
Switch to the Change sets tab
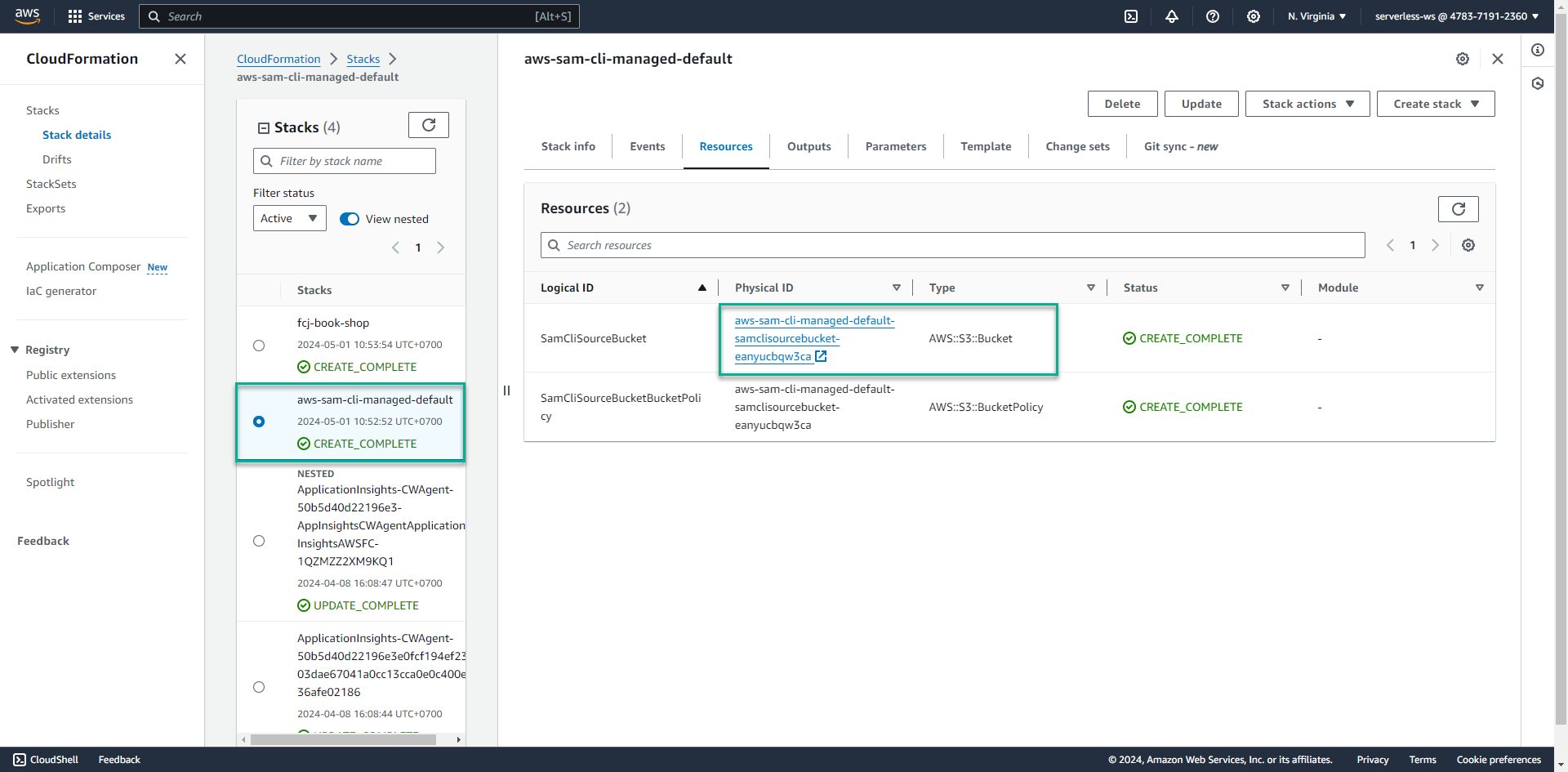click(1078, 146)
